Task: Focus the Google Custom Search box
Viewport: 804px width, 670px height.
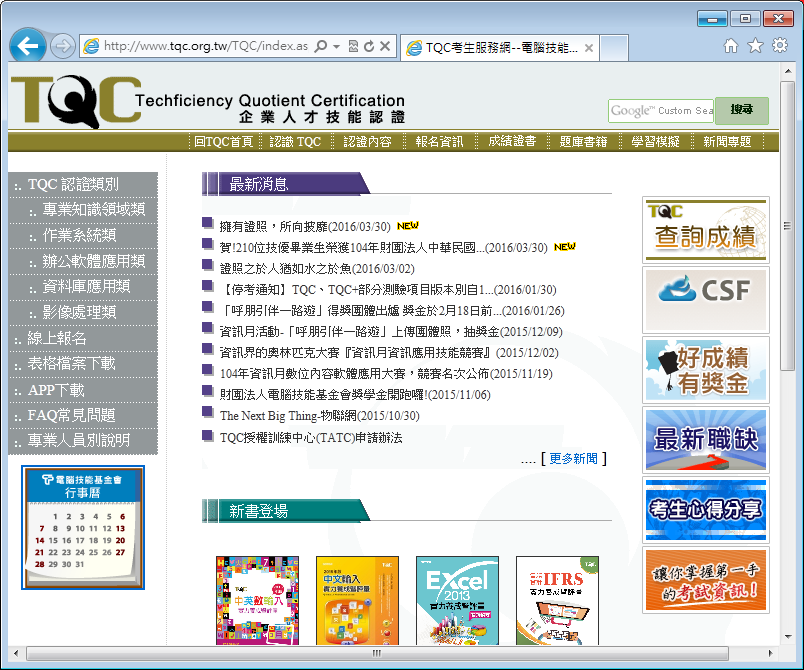Action: (x=661, y=111)
